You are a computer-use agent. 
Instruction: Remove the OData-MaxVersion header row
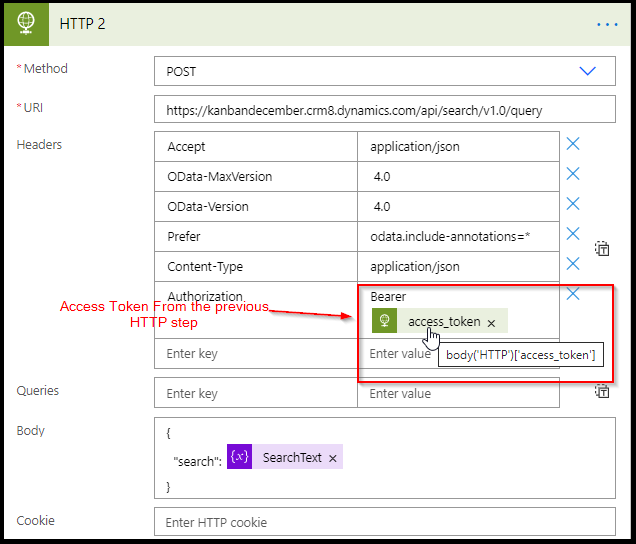pyautogui.click(x=573, y=174)
